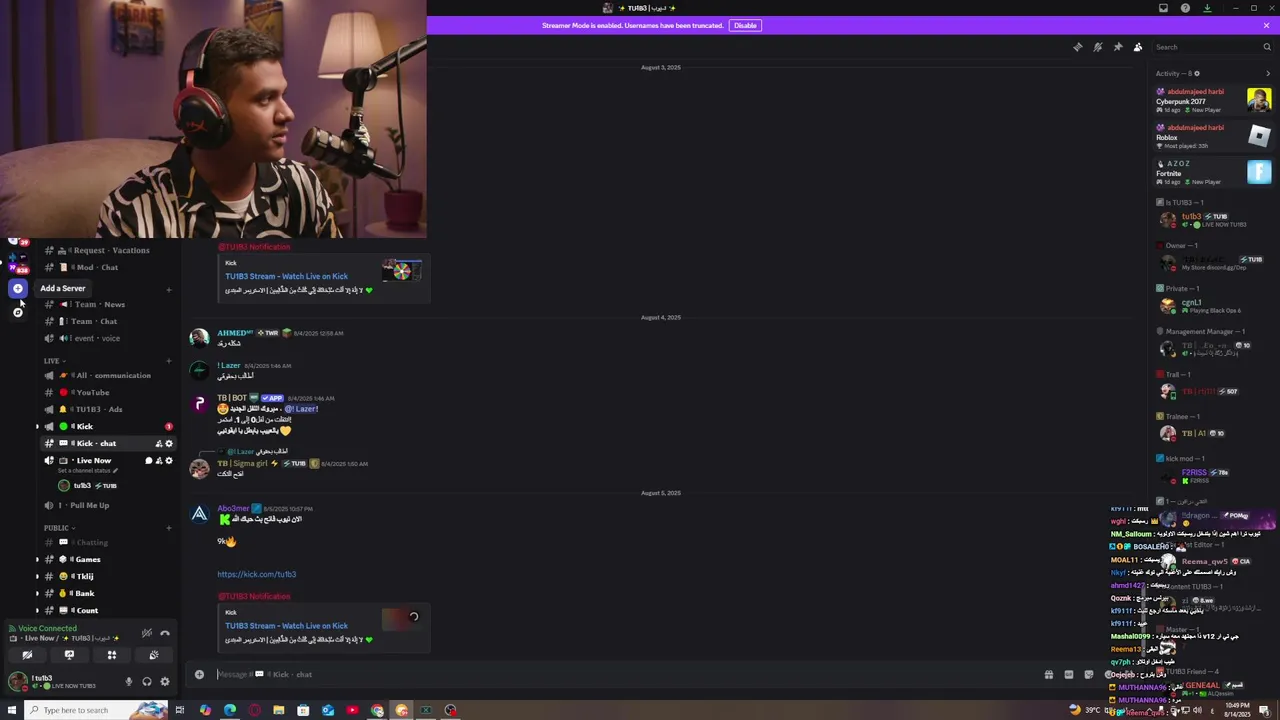This screenshot has height=720, width=1280.
Task: Disconnect from voice call
Action: pos(165,632)
